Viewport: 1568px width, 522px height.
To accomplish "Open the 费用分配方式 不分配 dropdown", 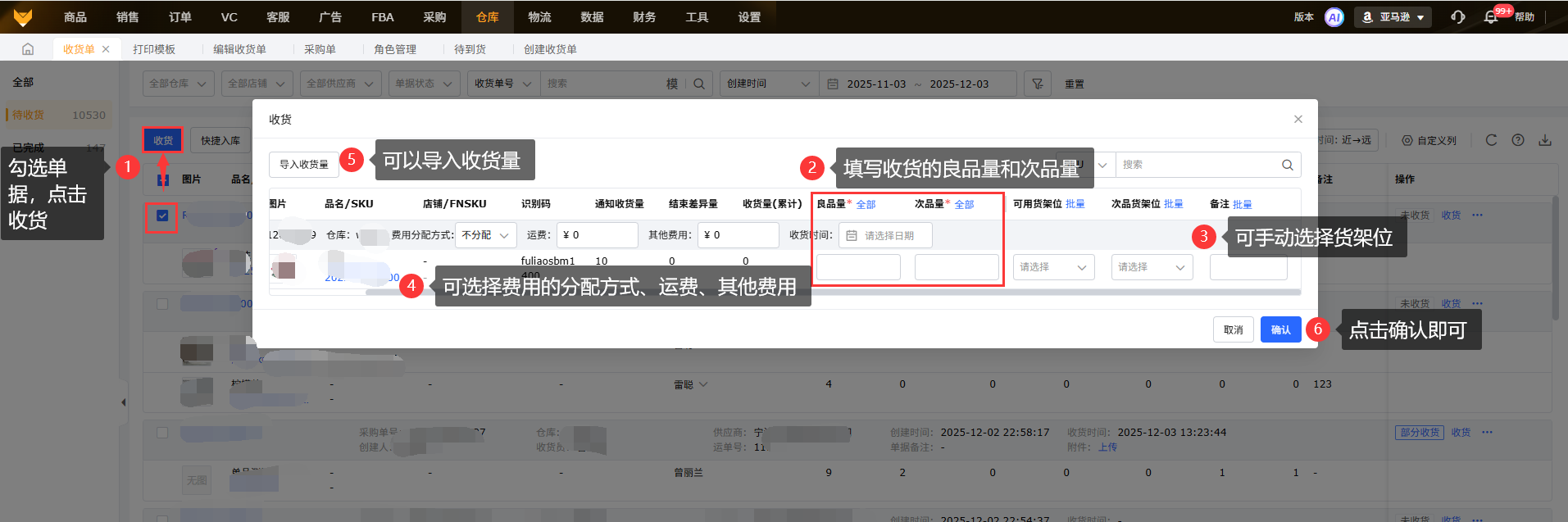I will coord(486,235).
